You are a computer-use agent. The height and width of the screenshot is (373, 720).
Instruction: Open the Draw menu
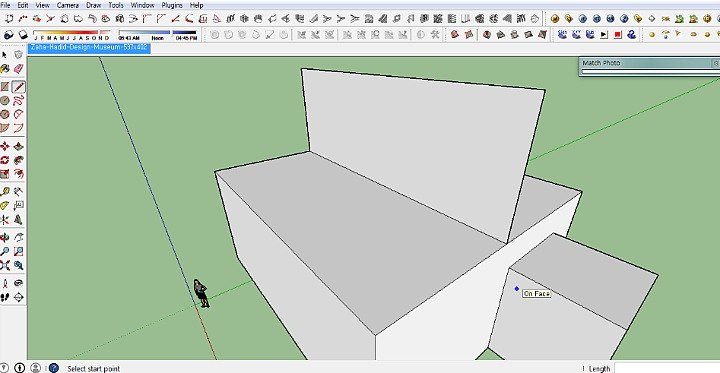(94, 5)
